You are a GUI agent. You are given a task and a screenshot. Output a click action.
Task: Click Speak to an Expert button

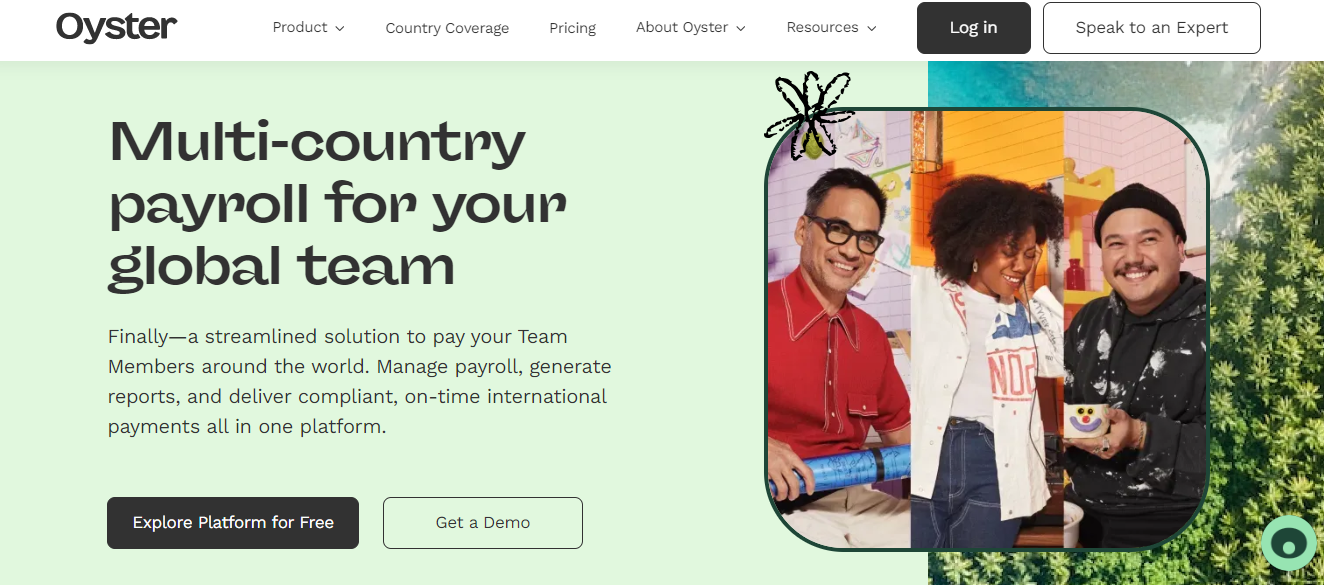coord(1152,28)
